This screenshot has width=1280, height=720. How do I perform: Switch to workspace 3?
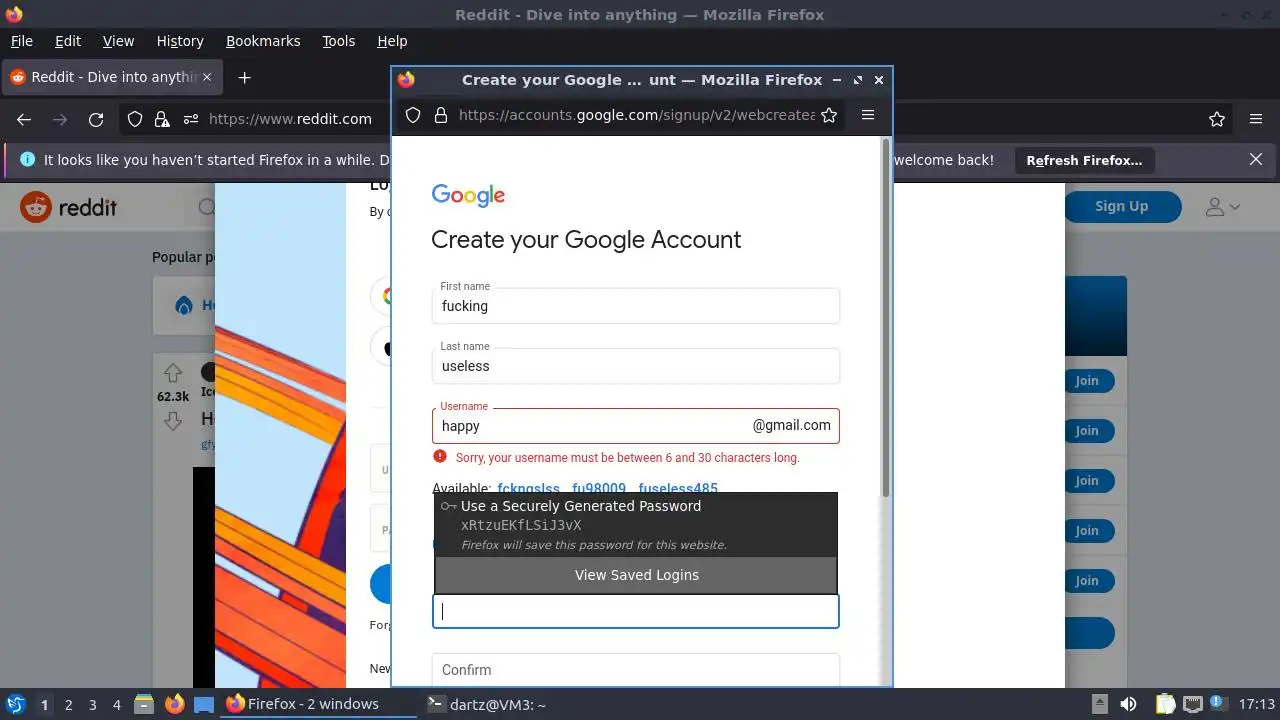coord(92,704)
